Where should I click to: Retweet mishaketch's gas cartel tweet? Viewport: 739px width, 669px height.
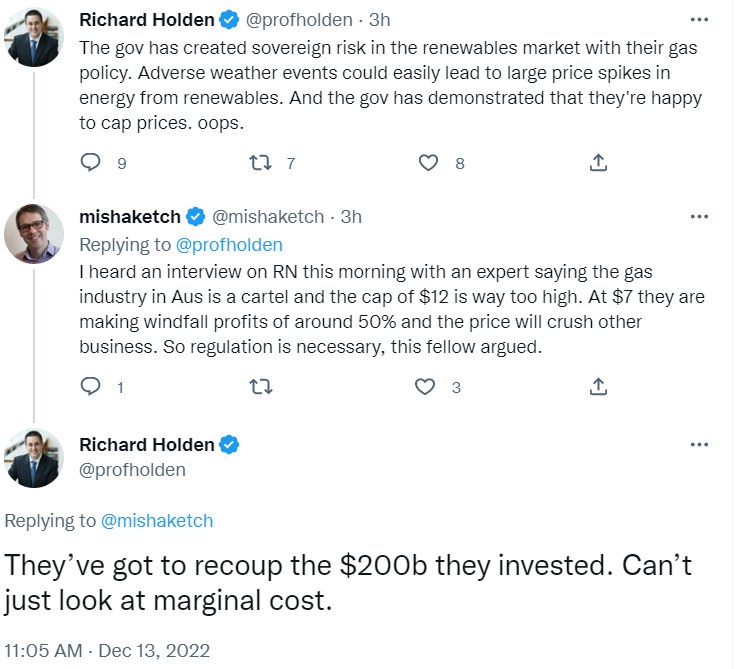point(260,387)
